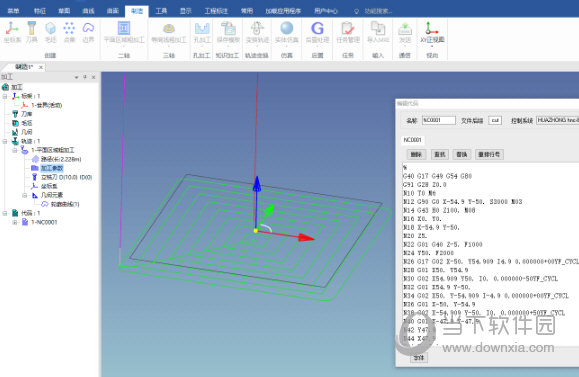Screen dimensions: 579x377
Task: Click the 名称 NC0001 name input field
Action: [439, 120]
